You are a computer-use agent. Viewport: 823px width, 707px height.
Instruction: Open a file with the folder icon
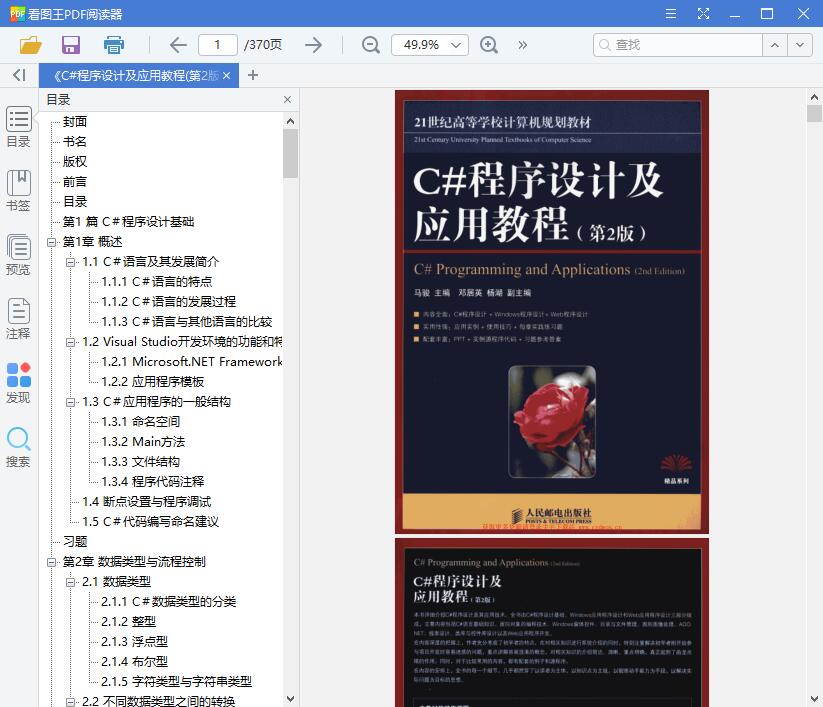(30, 45)
